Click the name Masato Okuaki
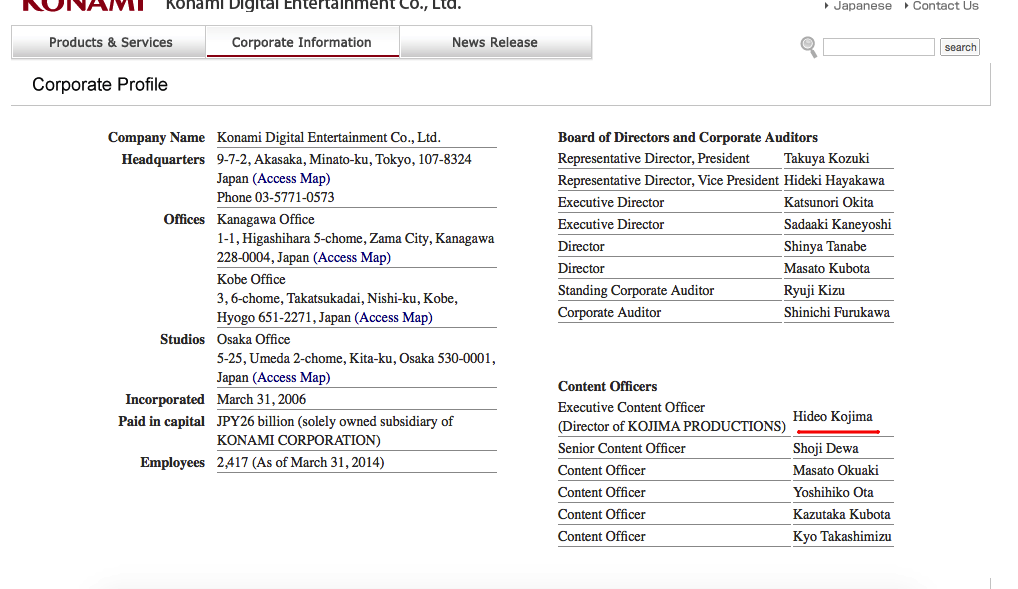Viewport: 1018px width, 589px height. point(836,471)
